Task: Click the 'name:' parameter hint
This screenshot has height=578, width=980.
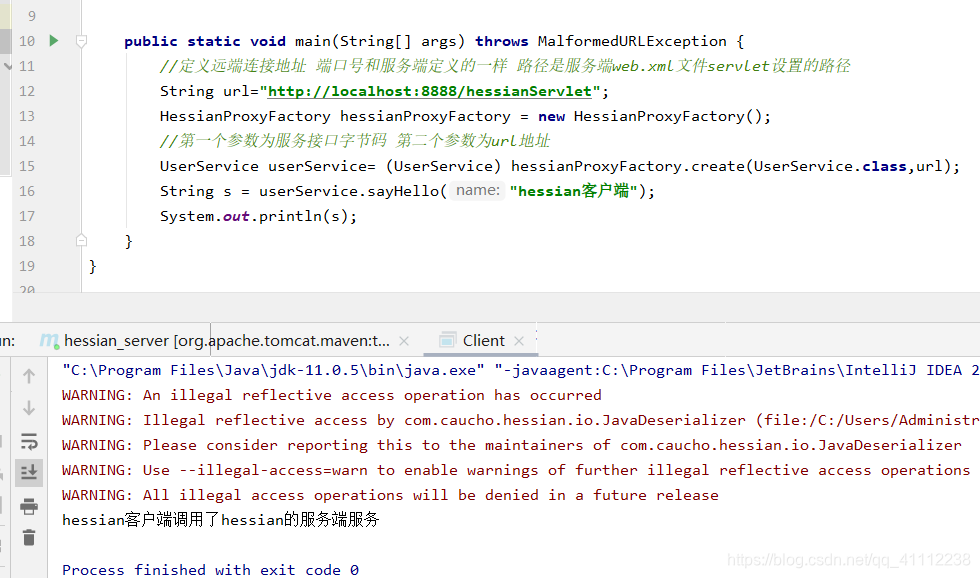Action: [x=478, y=191]
